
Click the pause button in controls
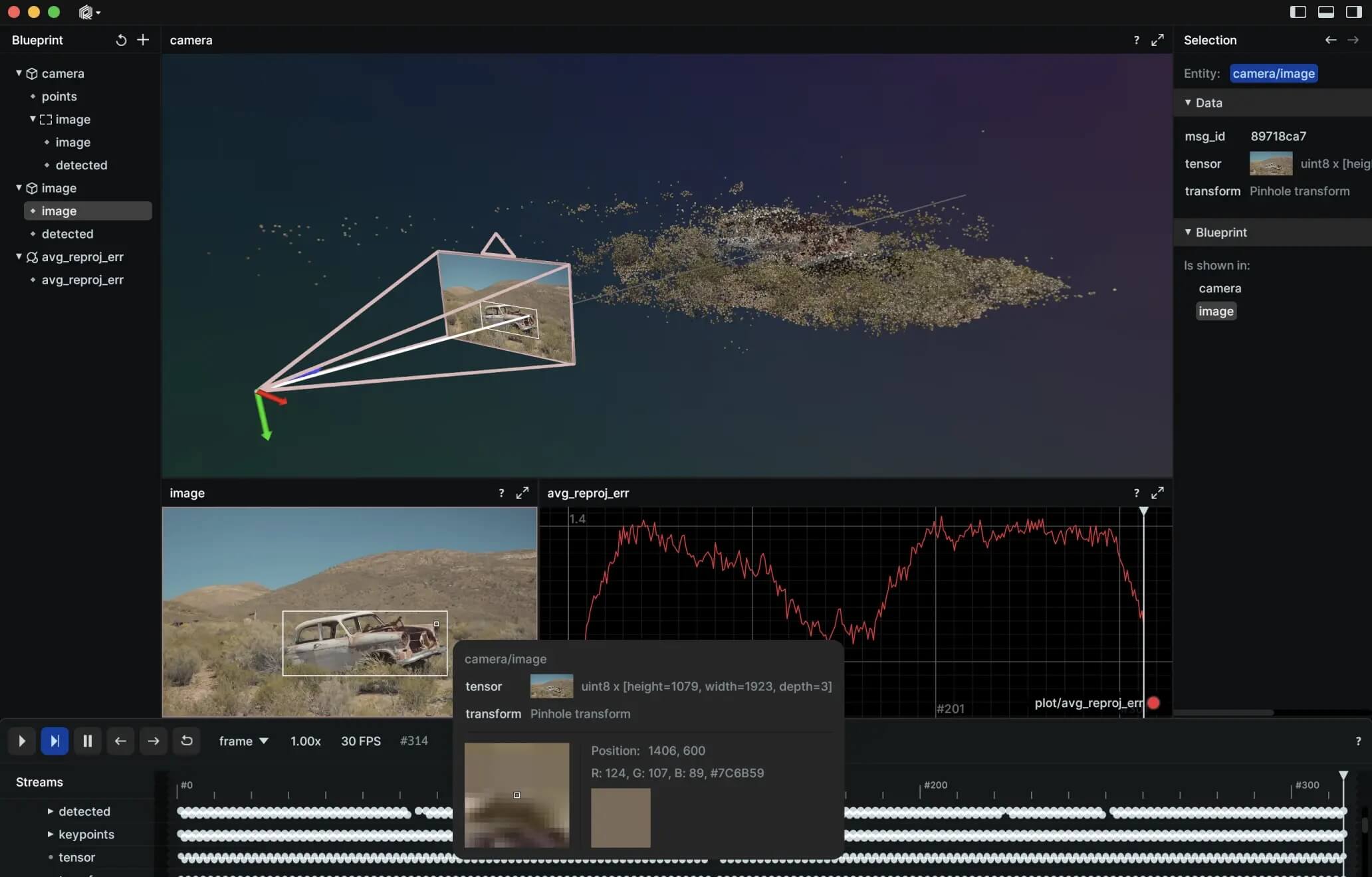pos(88,740)
